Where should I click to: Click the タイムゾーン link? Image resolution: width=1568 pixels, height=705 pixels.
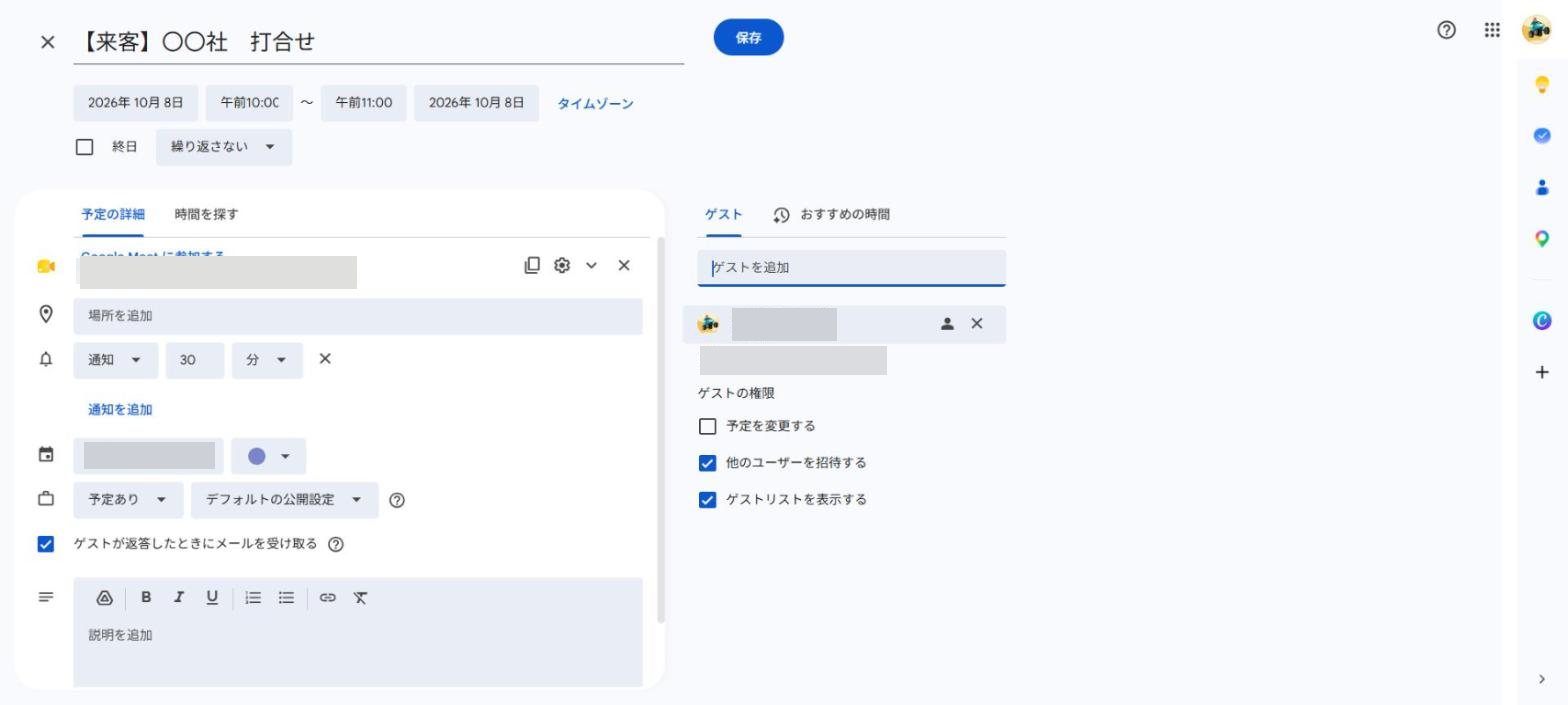[x=595, y=103]
